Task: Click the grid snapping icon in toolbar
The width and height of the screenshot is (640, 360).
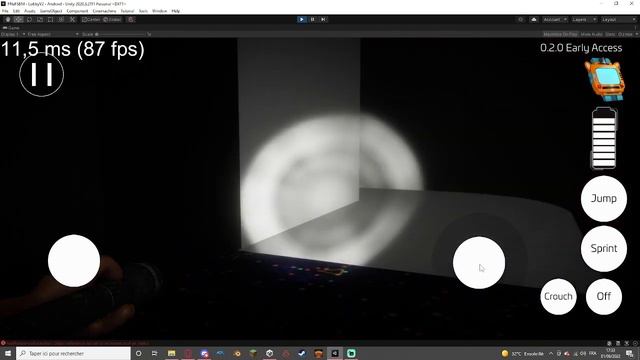Action: coord(131,20)
